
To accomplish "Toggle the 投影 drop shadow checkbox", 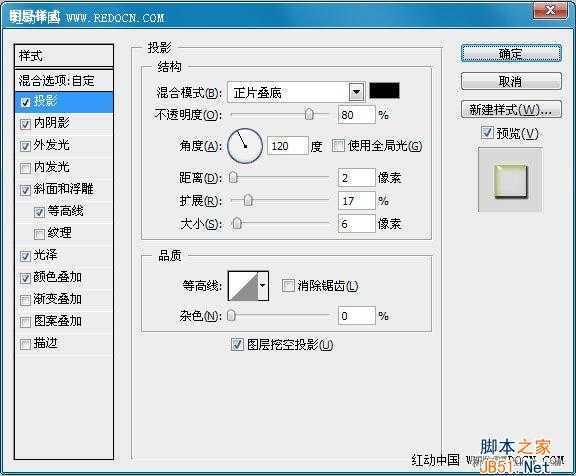I will click(25, 102).
